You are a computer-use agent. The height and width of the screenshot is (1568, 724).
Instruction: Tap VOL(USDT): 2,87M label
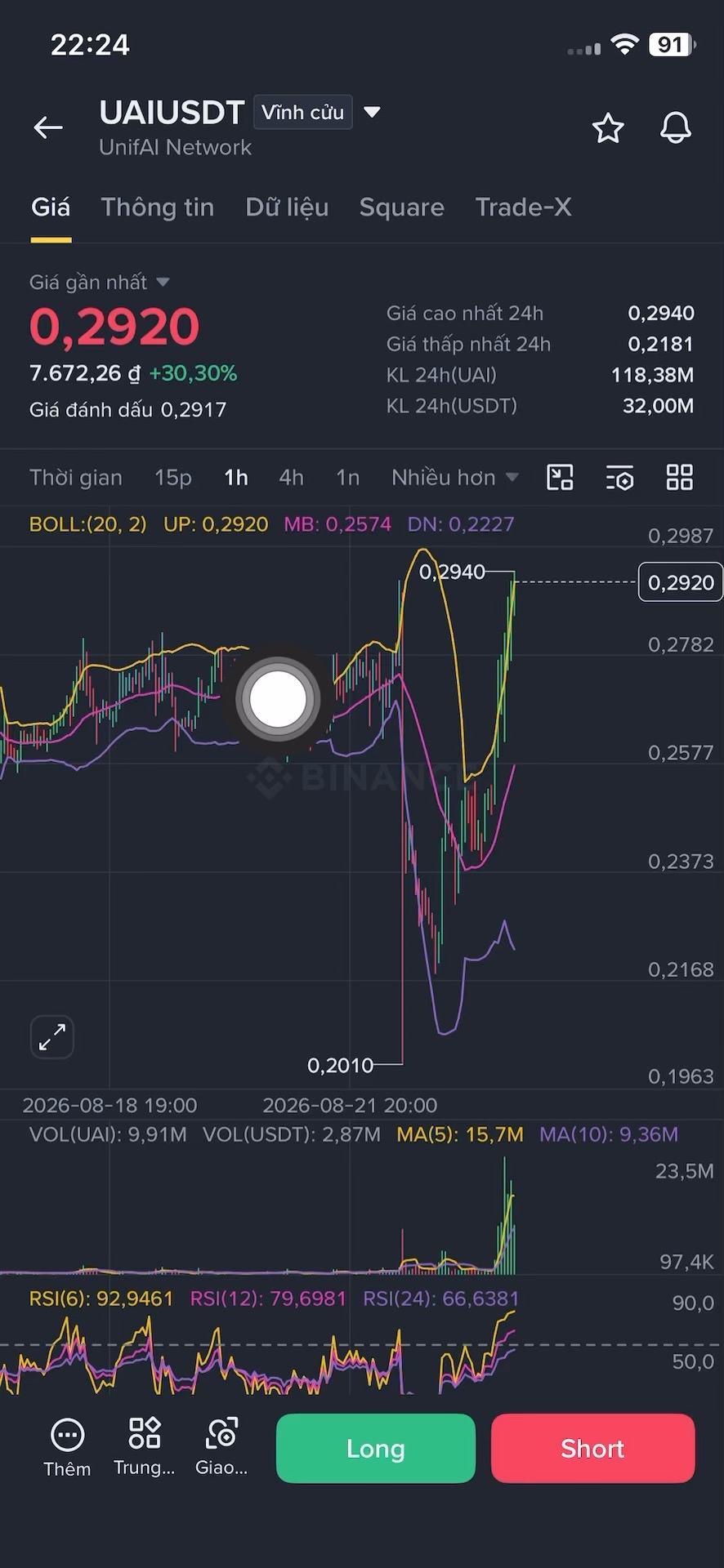[292, 1134]
